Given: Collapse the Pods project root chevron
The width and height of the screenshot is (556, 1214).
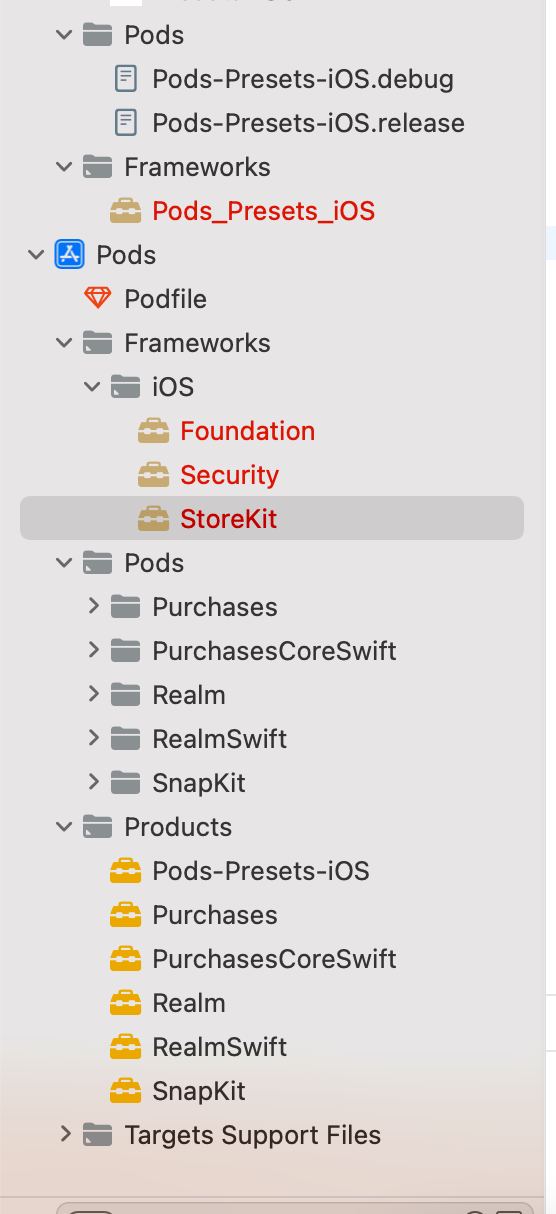Looking at the screenshot, I should pyautogui.click(x=37, y=255).
